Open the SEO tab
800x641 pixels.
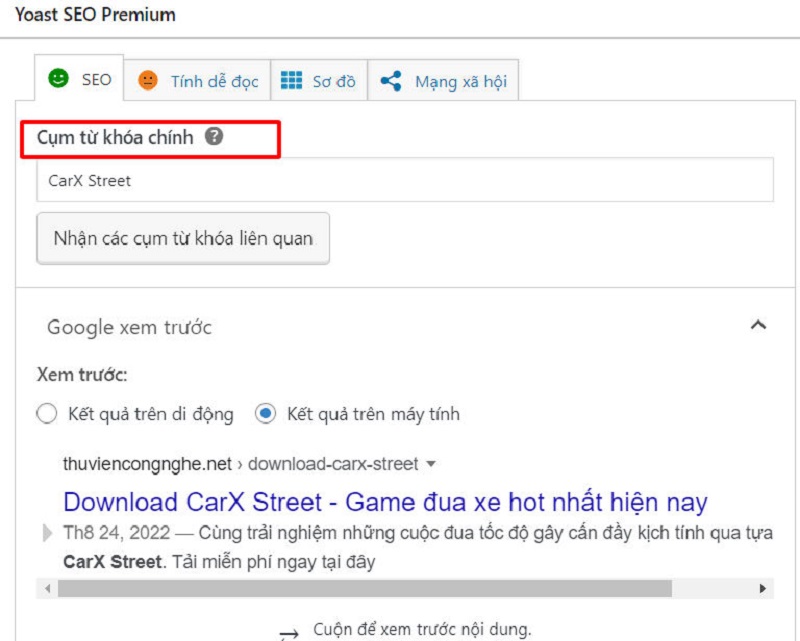point(79,79)
